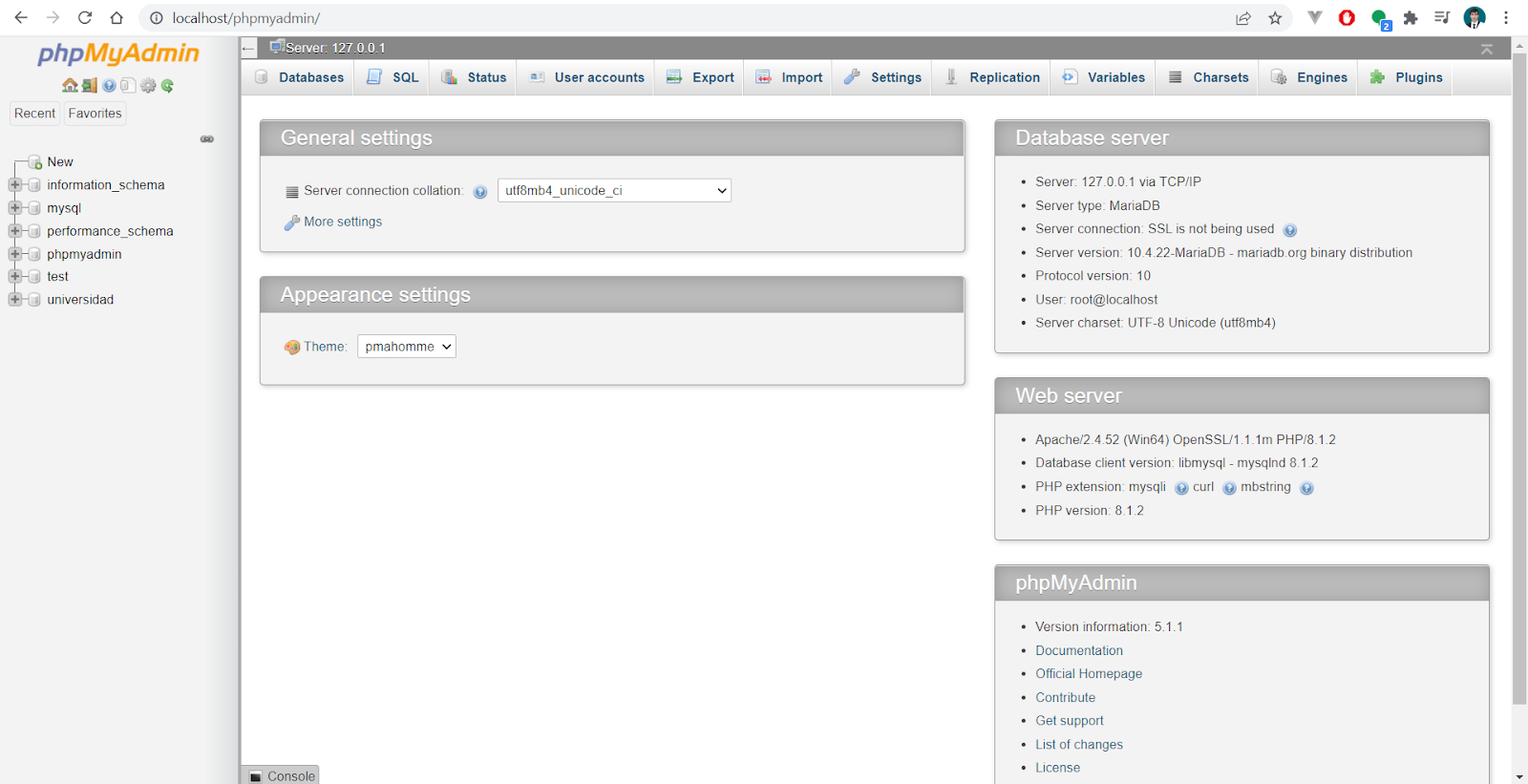
Task: Click the Favorites tables button
Action: click(95, 114)
